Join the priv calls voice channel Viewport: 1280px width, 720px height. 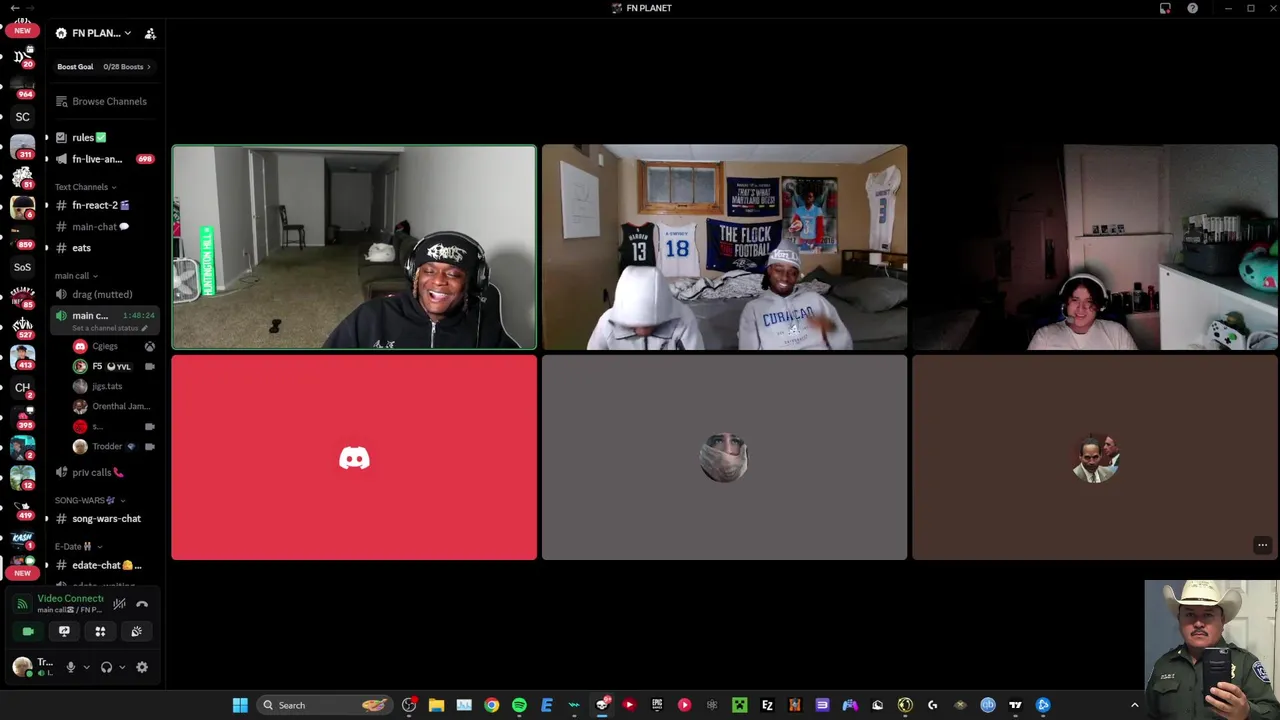coord(105,472)
